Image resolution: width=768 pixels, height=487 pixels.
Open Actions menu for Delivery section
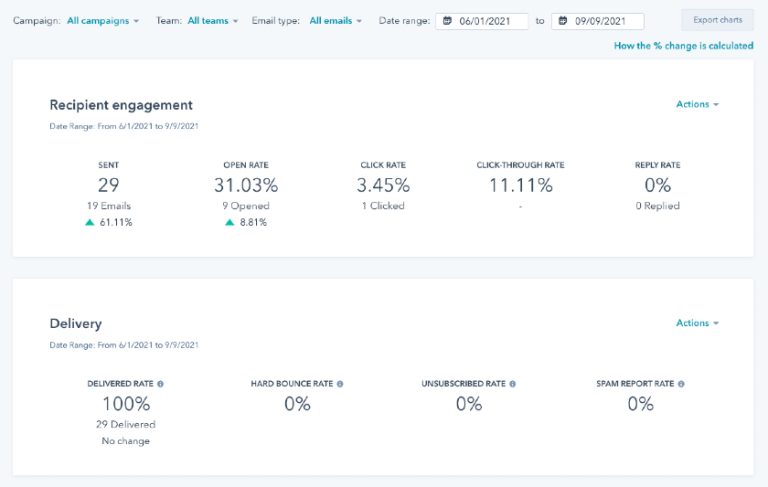click(x=697, y=323)
